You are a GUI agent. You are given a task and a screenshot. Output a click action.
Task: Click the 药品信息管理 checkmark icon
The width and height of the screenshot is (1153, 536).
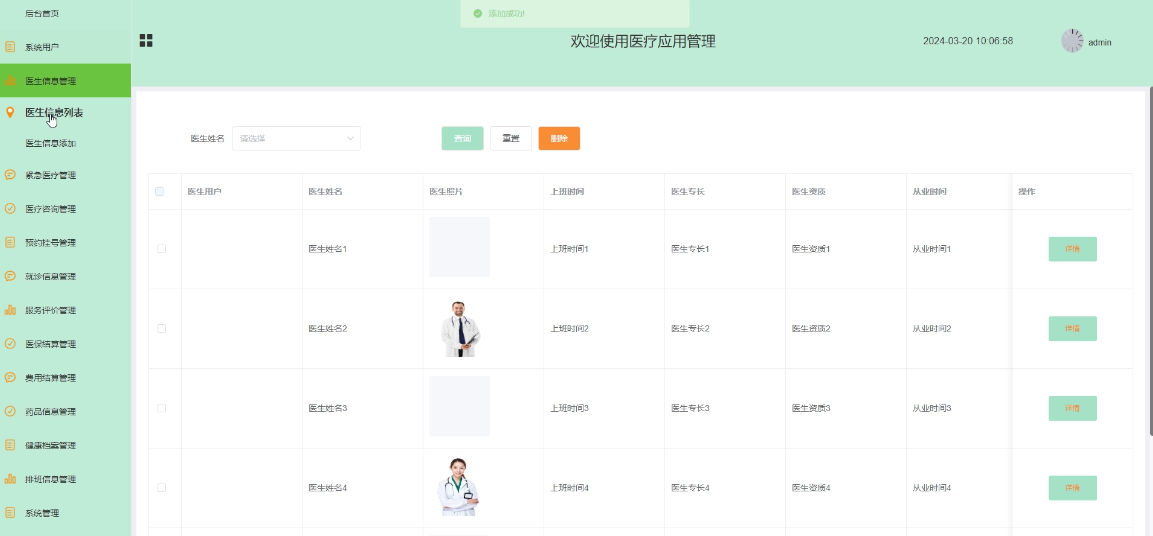tap(10, 412)
